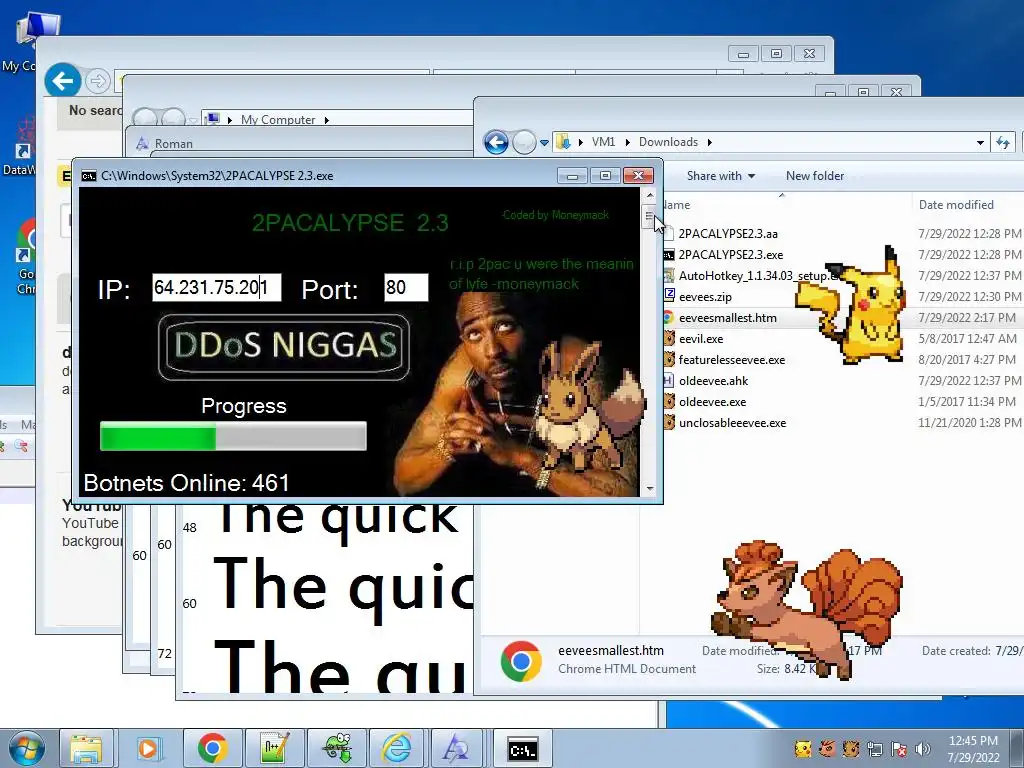The image size is (1024, 768).
Task: Click the large DDoS button in 2PACALYPSE
Action: click(x=284, y=347)
